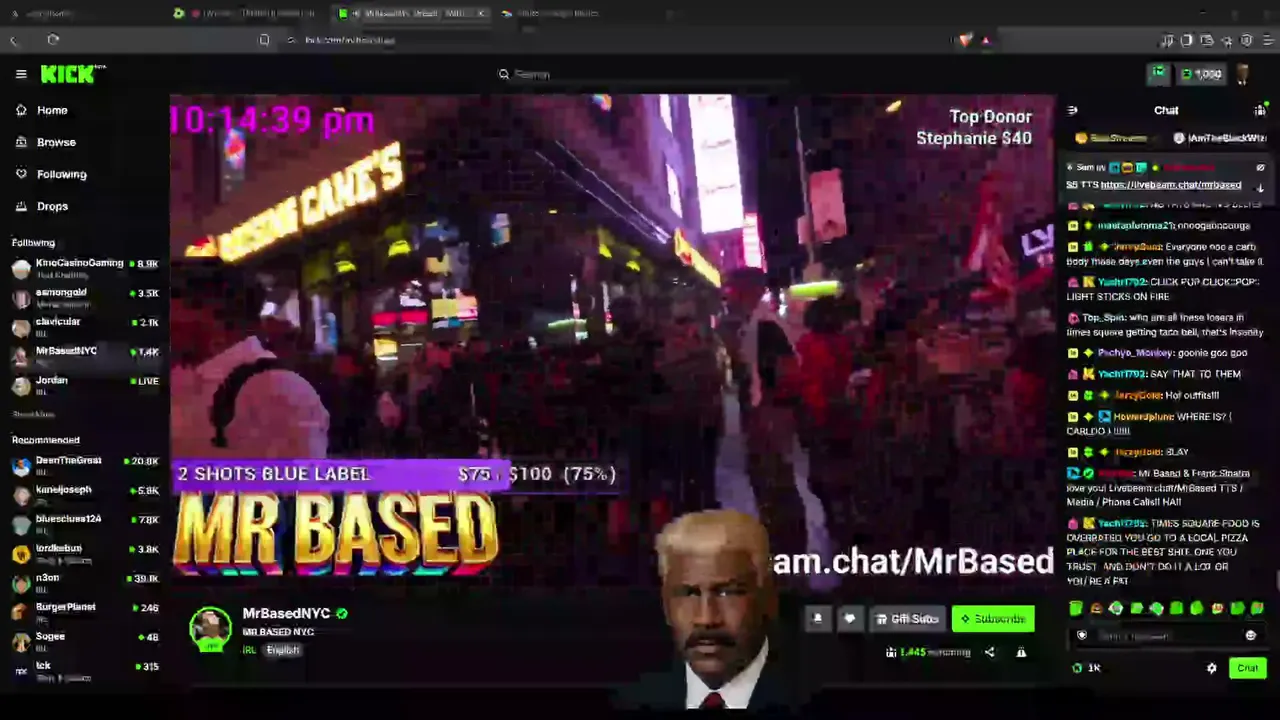Expand the pinned message arrow
This screenshot has width=1280, height=720.
(1260, 188)
